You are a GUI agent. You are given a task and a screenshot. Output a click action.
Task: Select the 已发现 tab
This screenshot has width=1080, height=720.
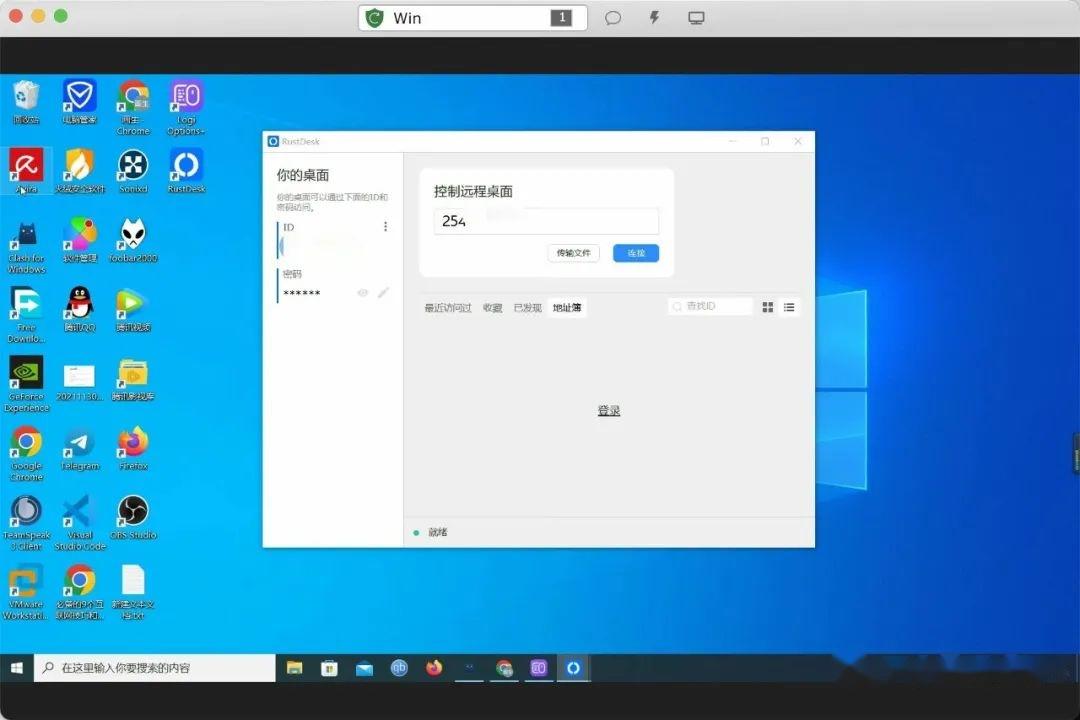click(527, 307)
